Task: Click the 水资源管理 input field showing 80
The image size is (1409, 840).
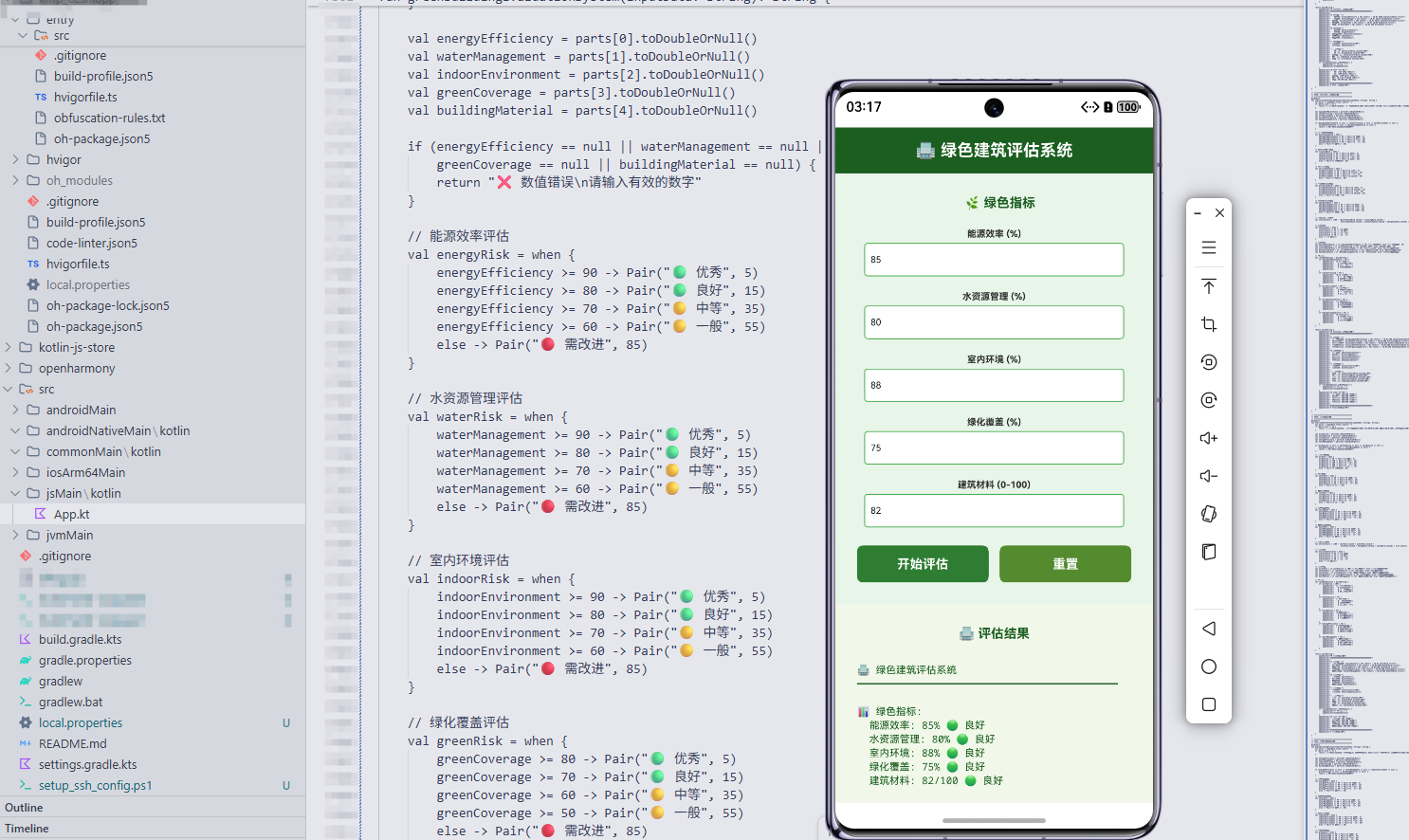Action: [994, 322]
